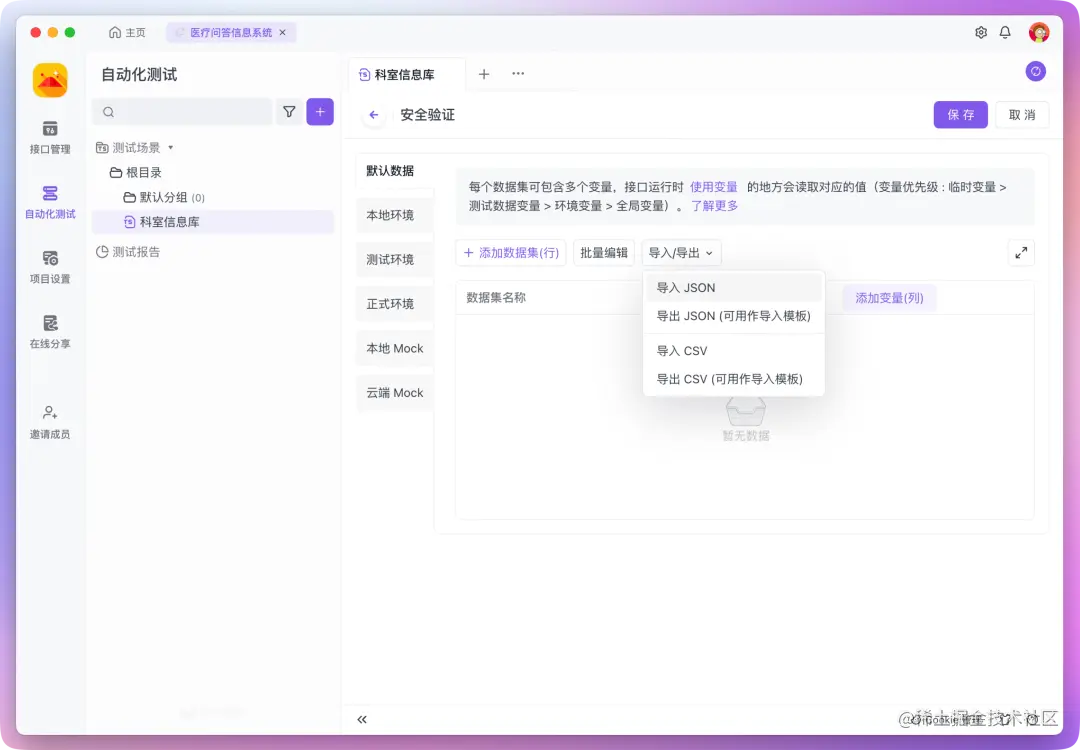Go back using the arrow beside 安全验证
The width and height of the screenshot is (1080, 750).
(373, 115)
